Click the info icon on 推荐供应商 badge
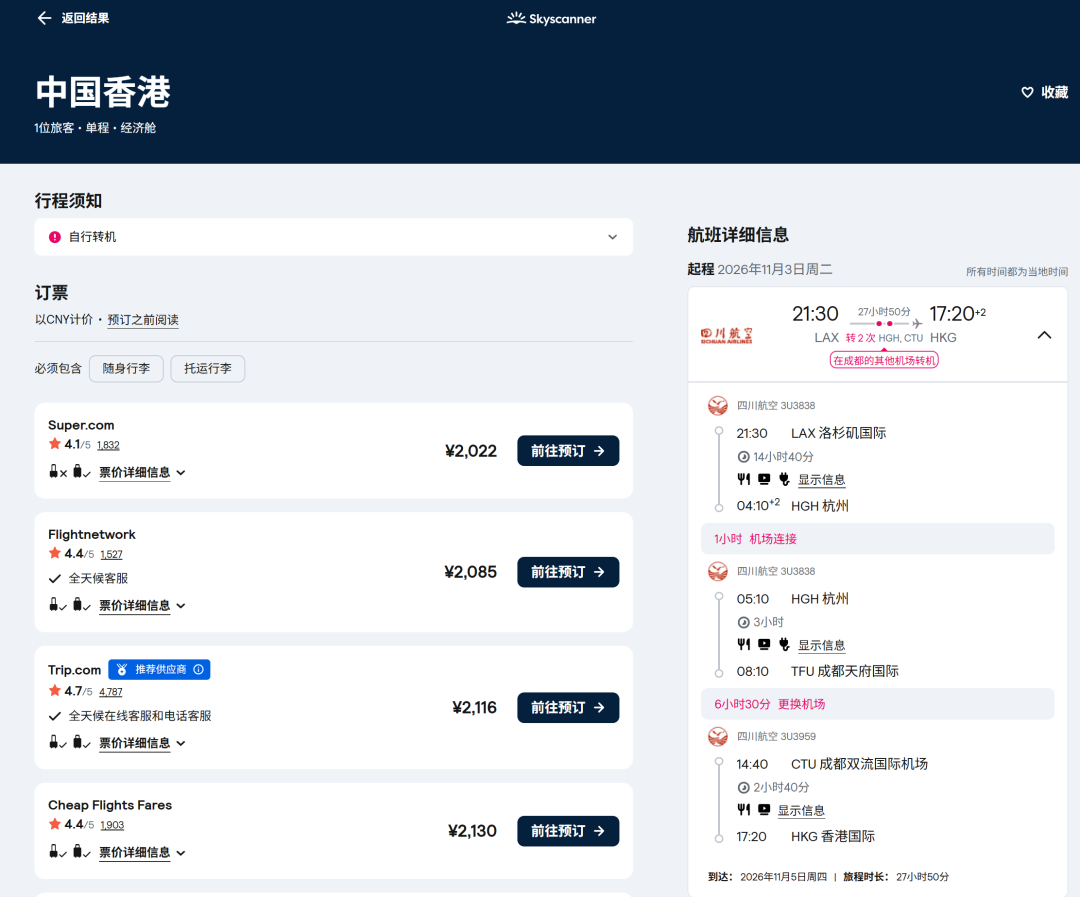The height and width of the screenshot is (897, 1080). tap(198, 670)
